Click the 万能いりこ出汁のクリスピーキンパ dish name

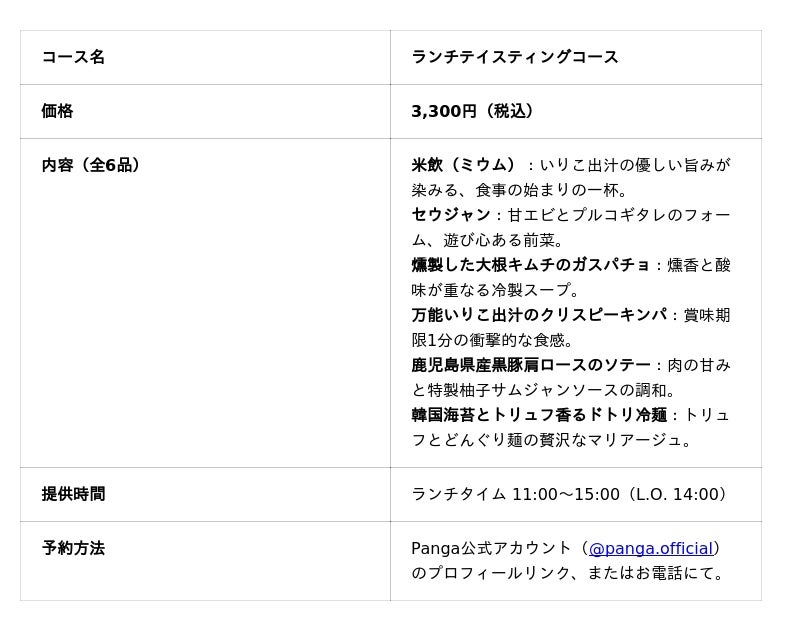click(538, 315)
